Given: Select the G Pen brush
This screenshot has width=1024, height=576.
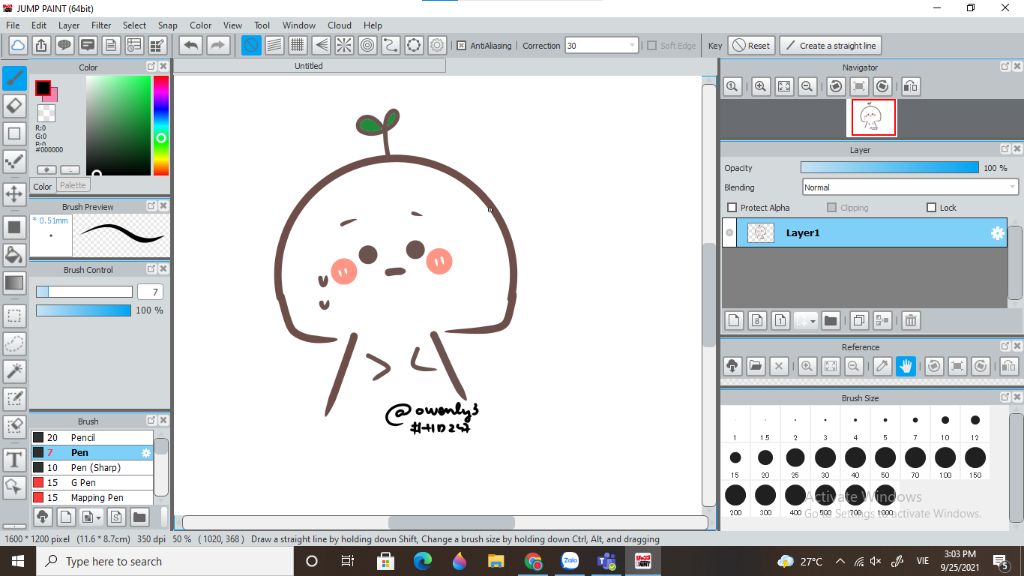Looking at the screenshot, I should click(x=92, y=483).
